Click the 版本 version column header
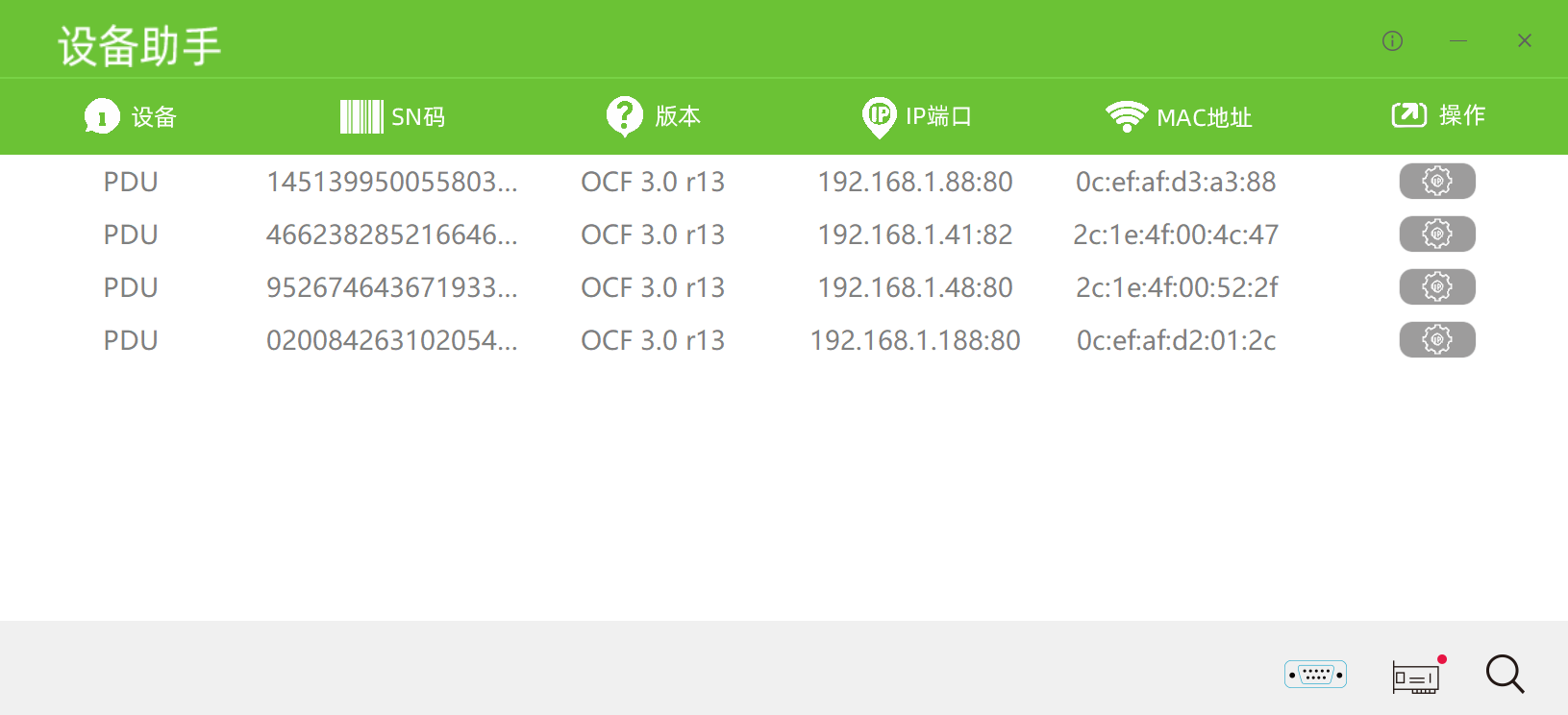 654,116
